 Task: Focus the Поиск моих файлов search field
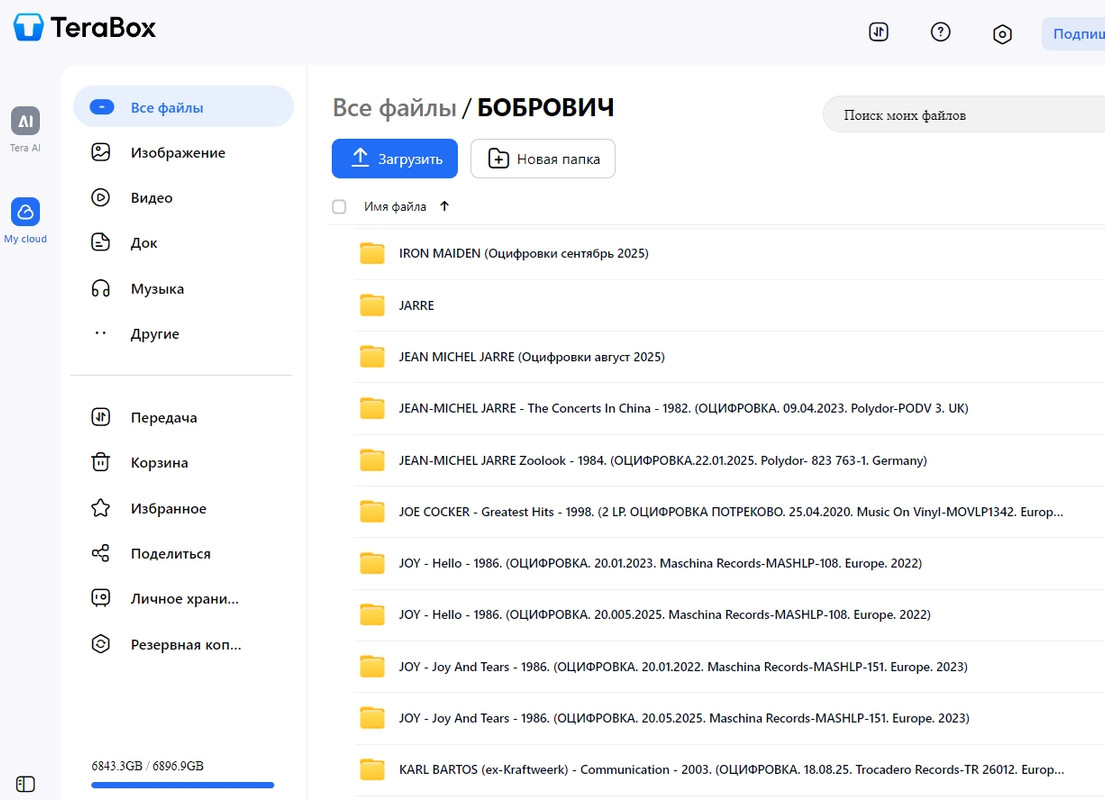pyautogui.click(x=964, y=115)
